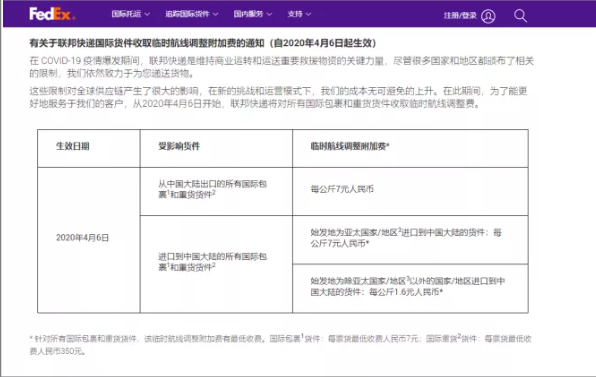This screenshot has width=596, height=377.
Task: Select the 生效日期 table header
Action: [73, 146]
